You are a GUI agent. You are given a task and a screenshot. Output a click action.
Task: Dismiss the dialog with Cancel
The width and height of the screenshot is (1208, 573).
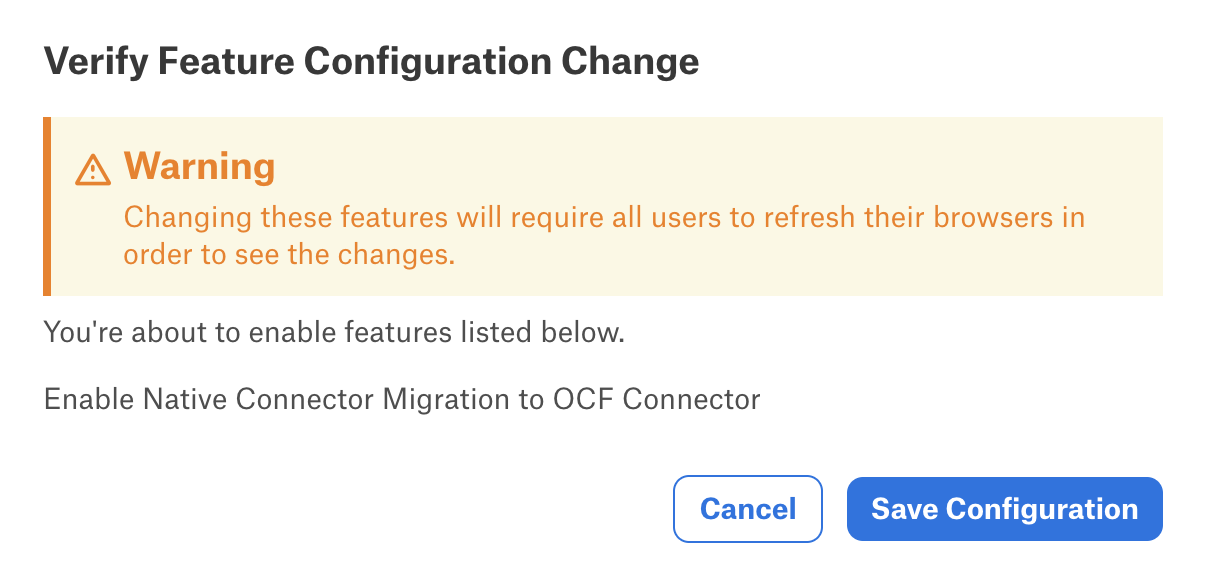(748, 509)
